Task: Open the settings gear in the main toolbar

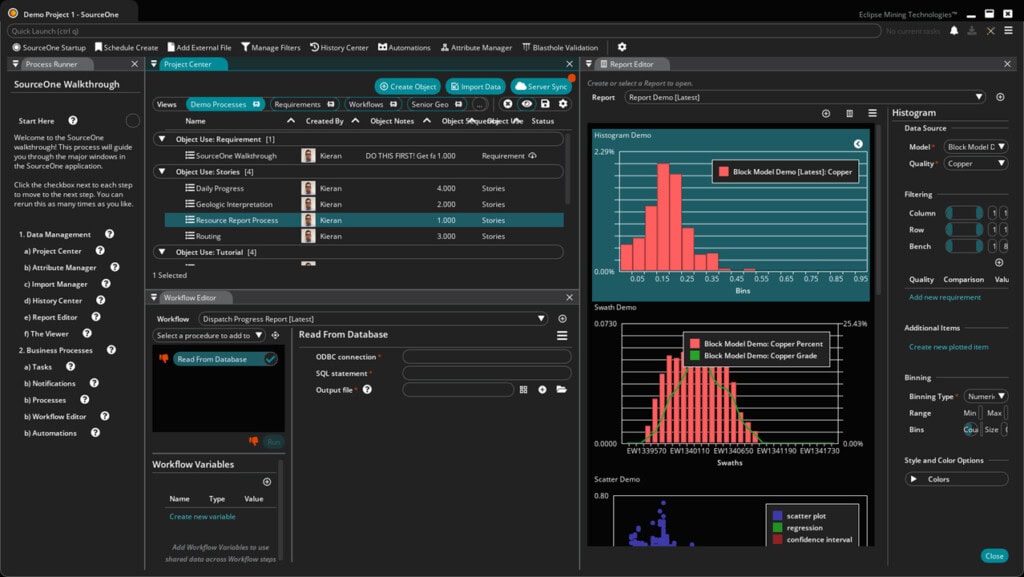Action: pos(622,47)
